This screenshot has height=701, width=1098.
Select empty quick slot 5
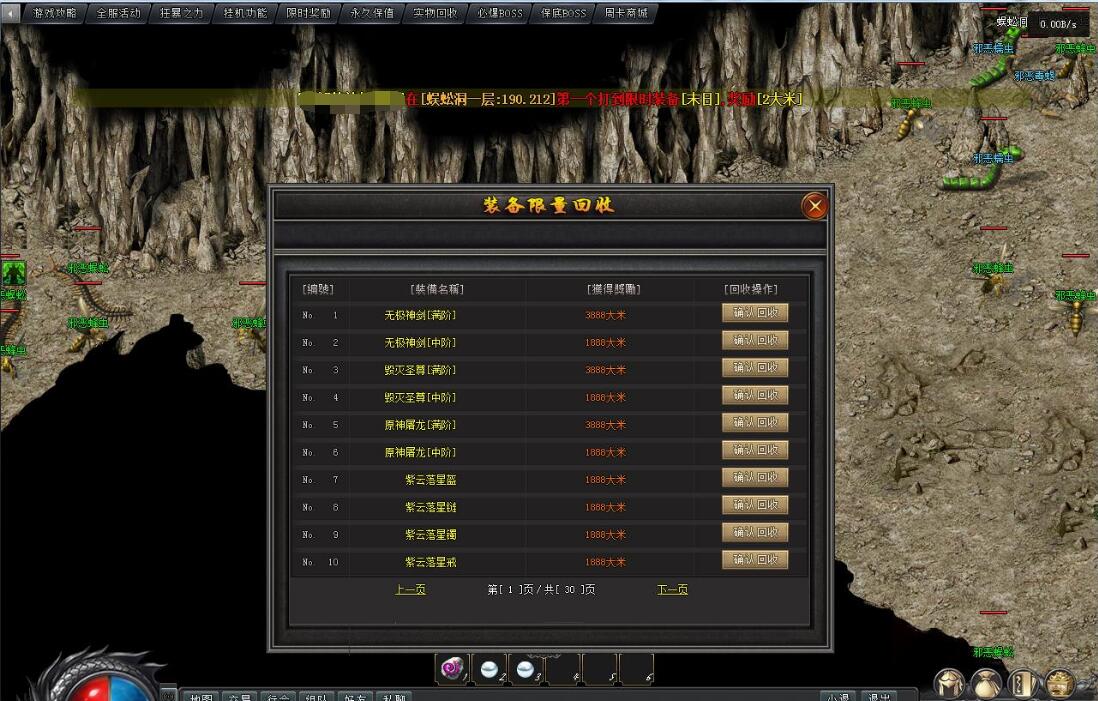click(x=599, y=669)
